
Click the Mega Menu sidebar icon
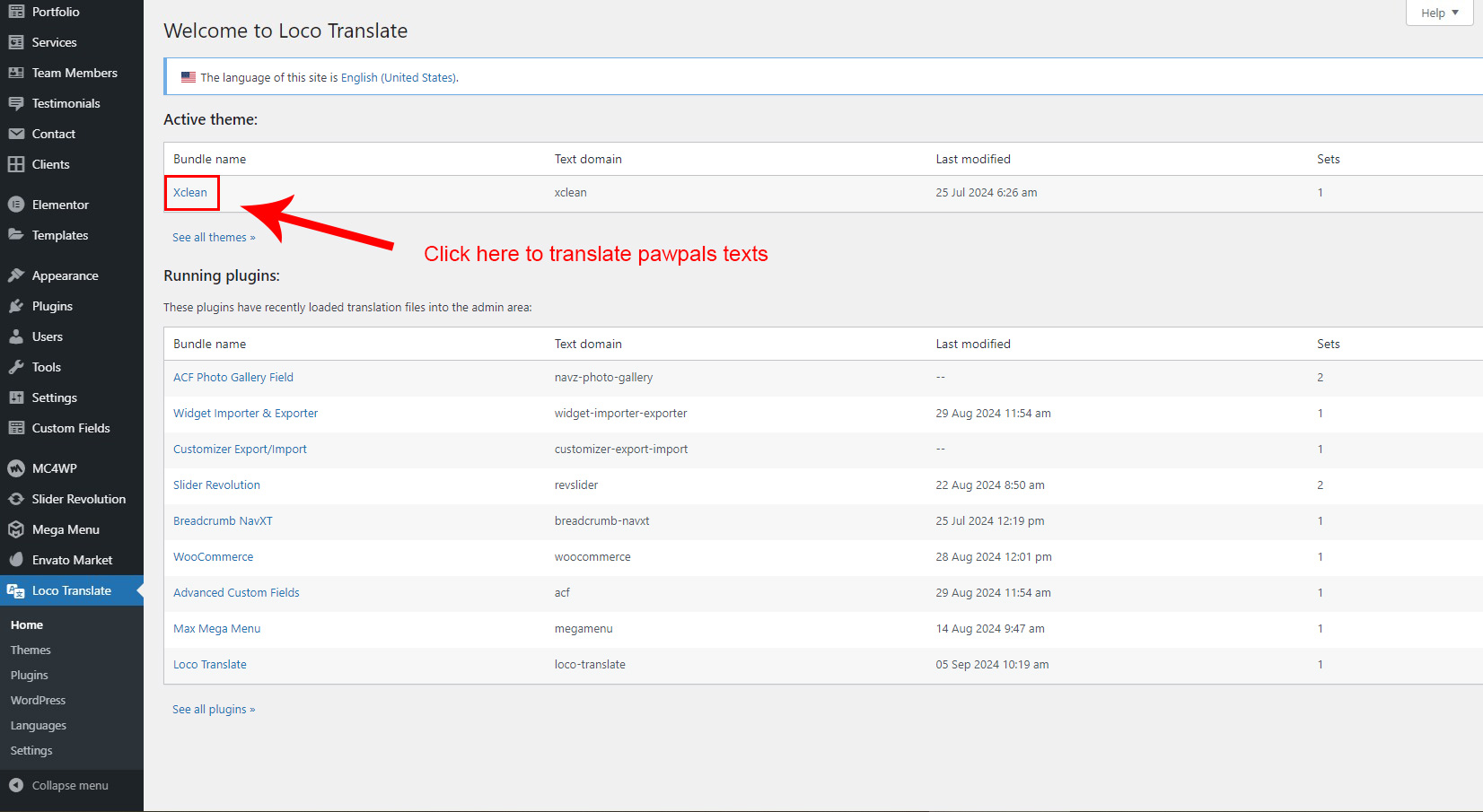(16, 529)
